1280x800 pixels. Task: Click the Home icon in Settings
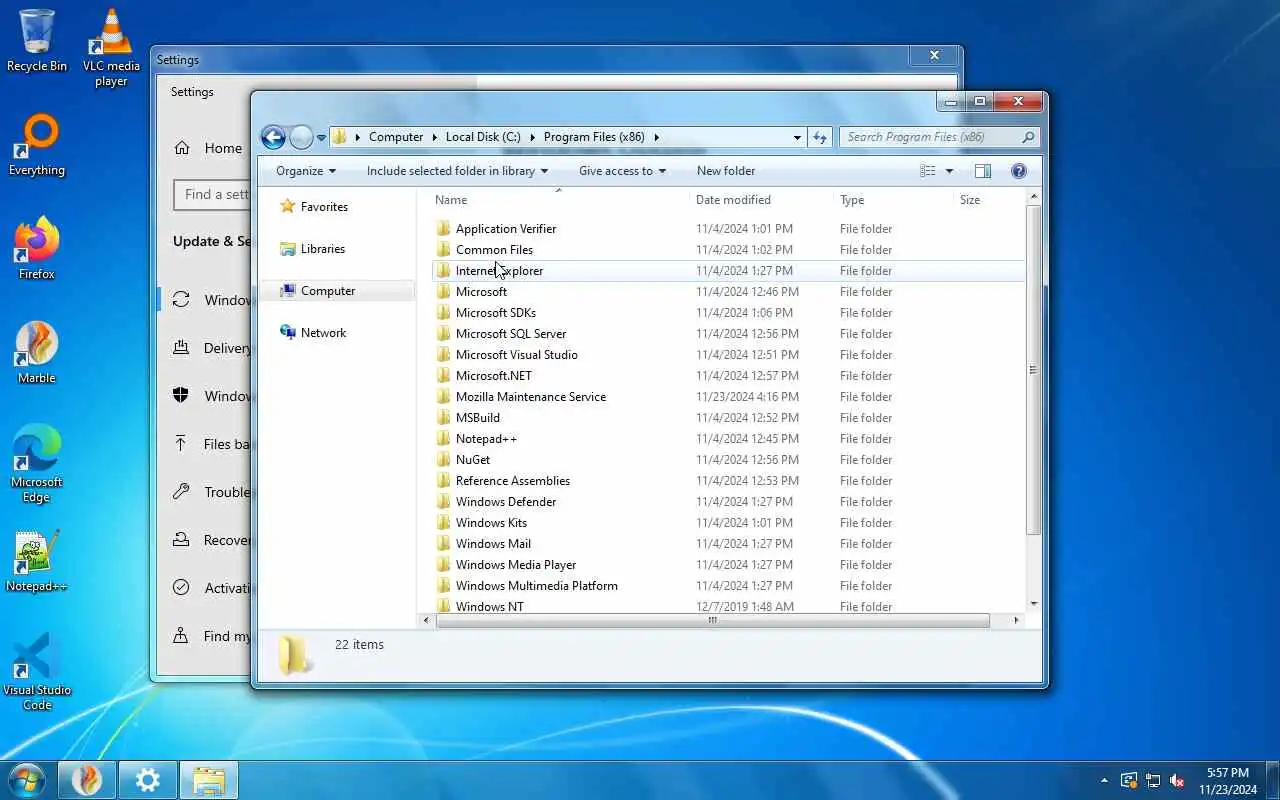coord(182,148)
